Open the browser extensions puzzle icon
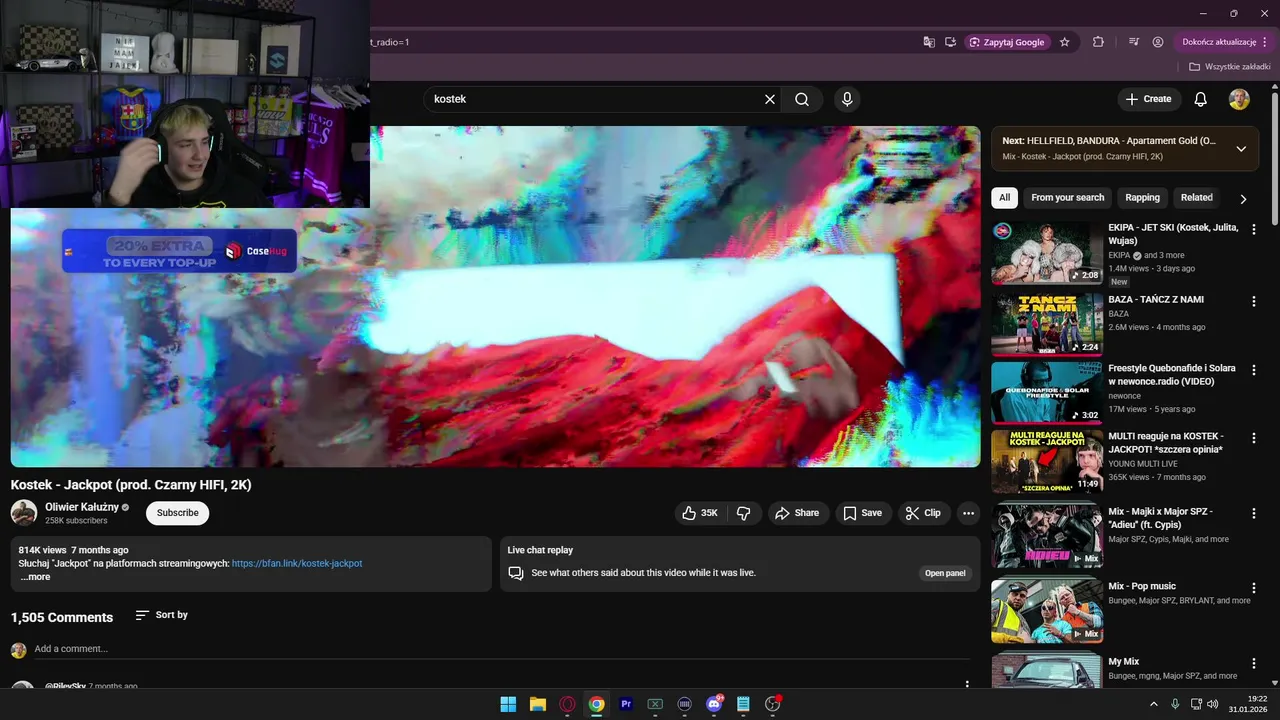1280x720 pixels. pyautogui.click(x=1098, y=42)
